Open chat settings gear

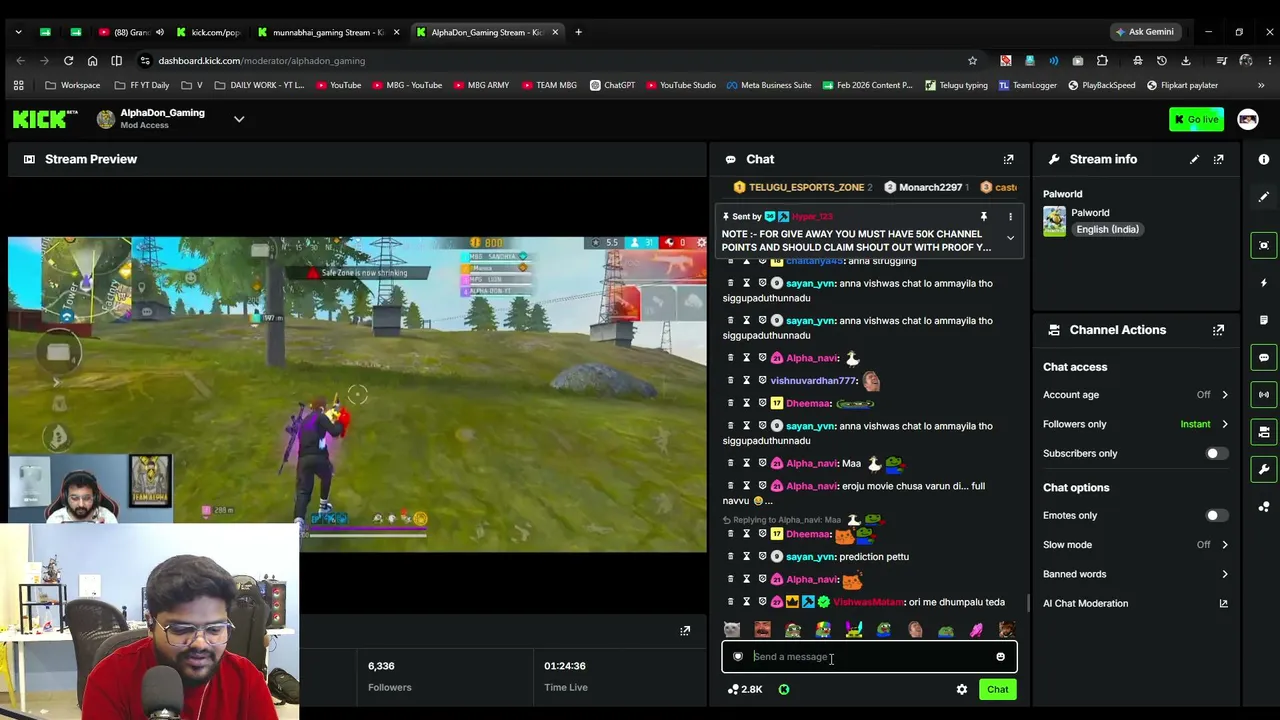(x=962, y=689)
